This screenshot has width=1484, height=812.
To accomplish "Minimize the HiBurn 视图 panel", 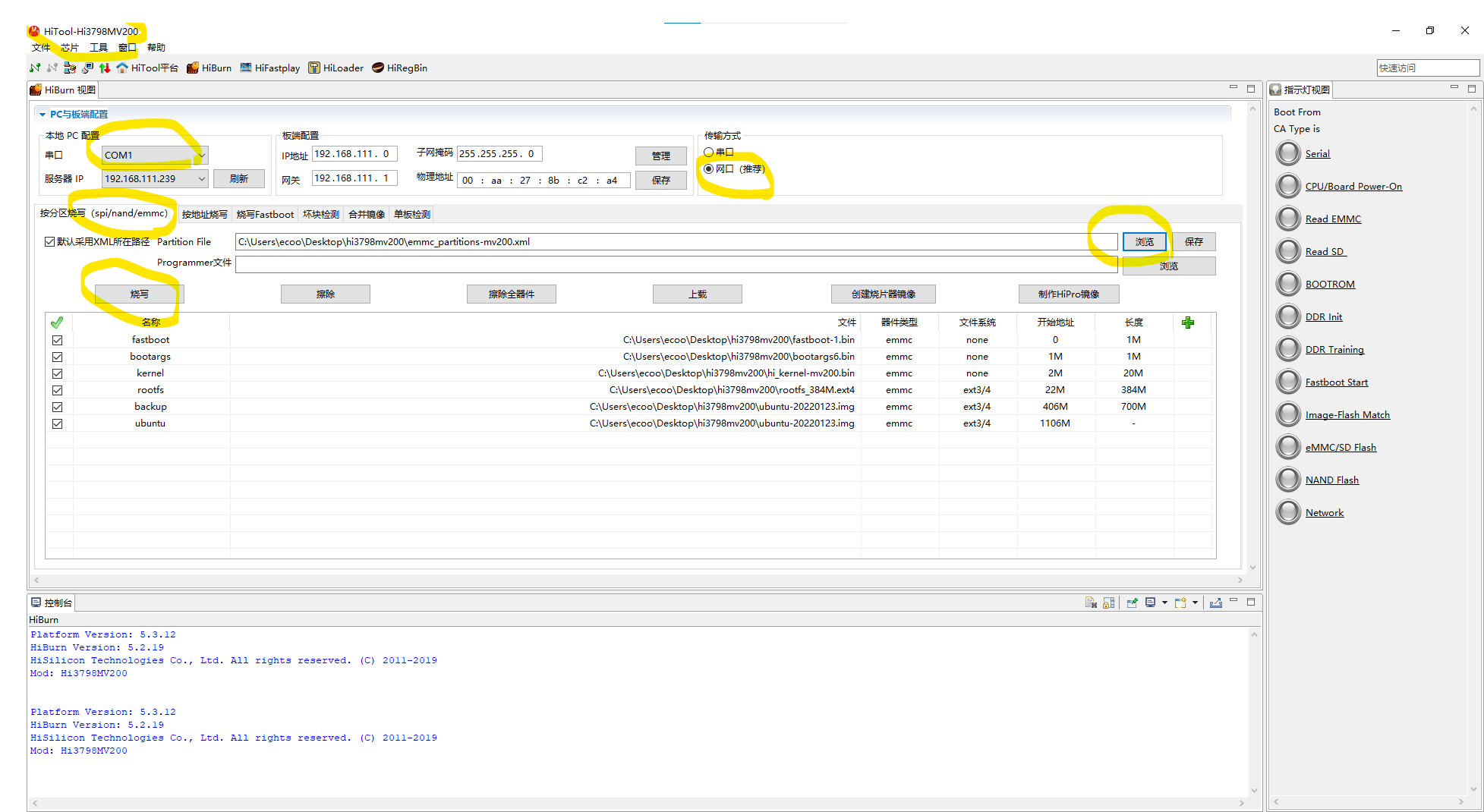I will tap(1234, 88).
